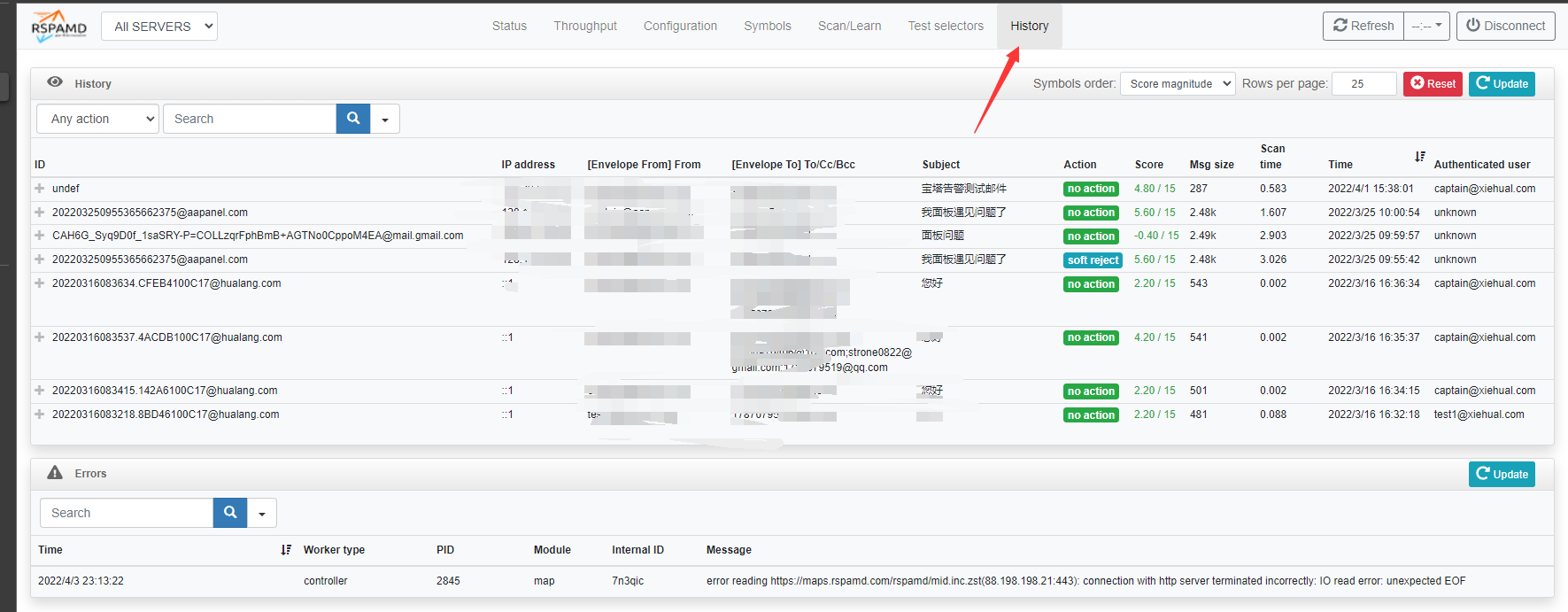Screen dimensions: 1568x612
Task: Sort by the IP address column header
Action: tap(529, 165)
